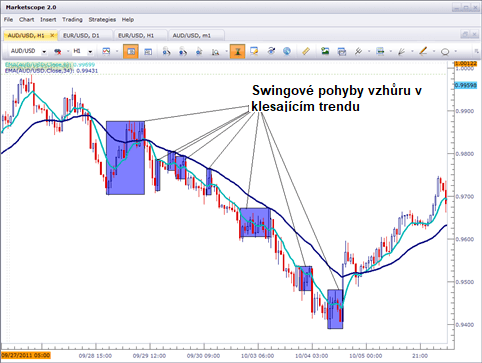Open the pitchfork tool dropdown arrow
Image resolution: width=482 pixels, height=363 pixels.
(369, 51)
